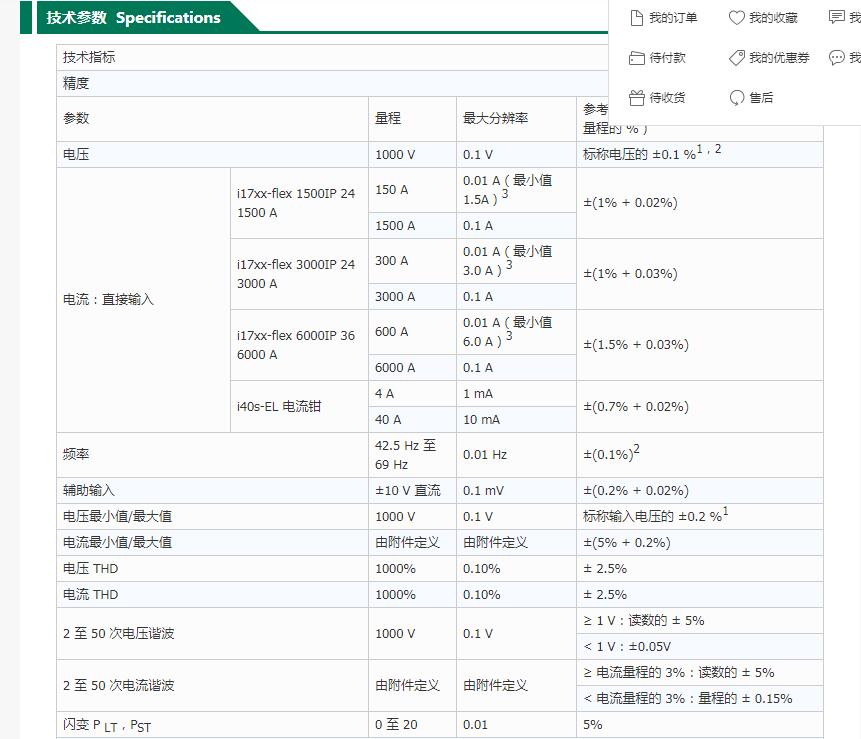Click the square message icon in top row
861x739 pixels.
coord(837,18)
